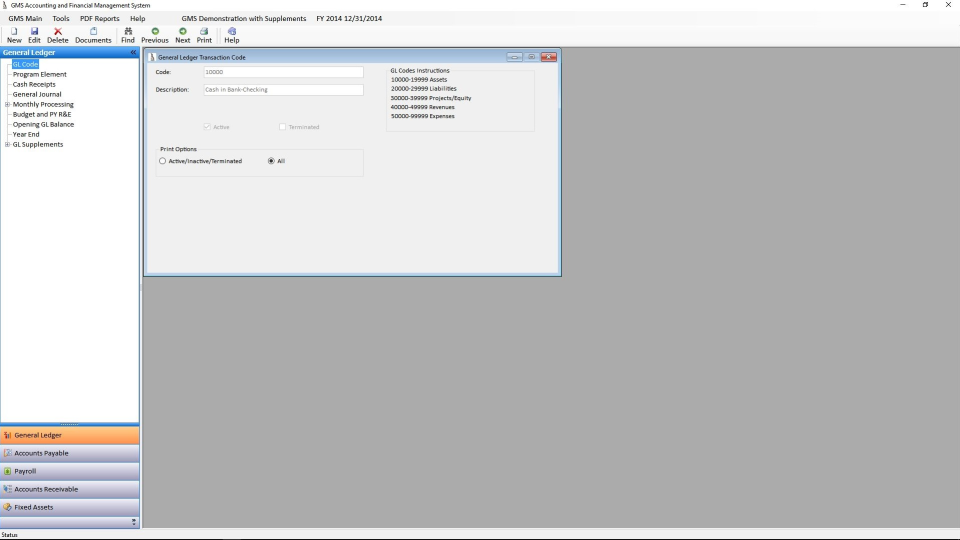Click '20000-29999 Liabilities' instruction text
The image size is (960, 540).
(424, 89)
